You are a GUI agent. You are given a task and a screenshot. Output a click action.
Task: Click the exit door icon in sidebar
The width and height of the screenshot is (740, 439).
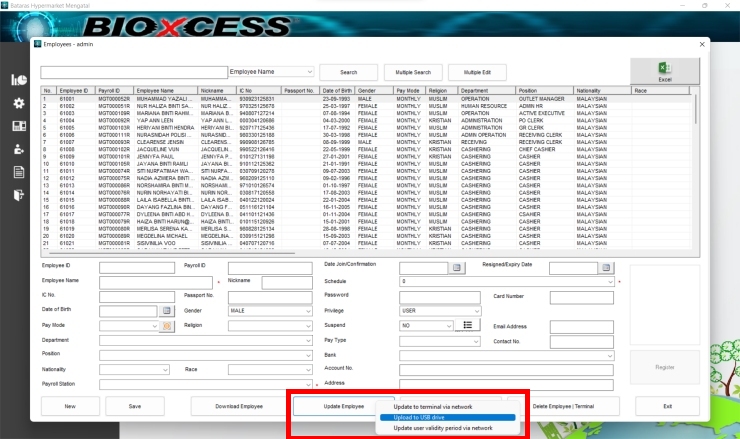pyautogui.click(x=18, y=195)
